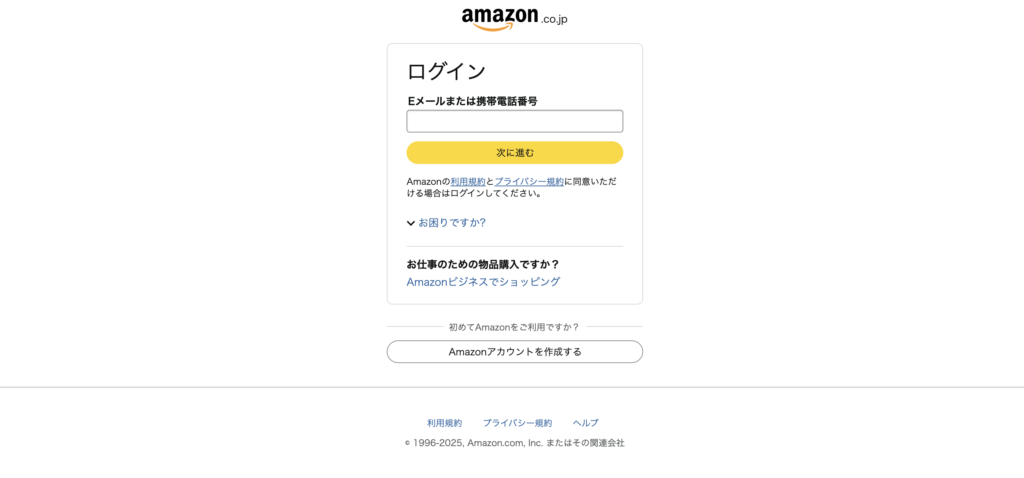Focus the Eメールまたは携帯電話番号 input field
The image size is (1024, 478).
(x=515, y=121)
